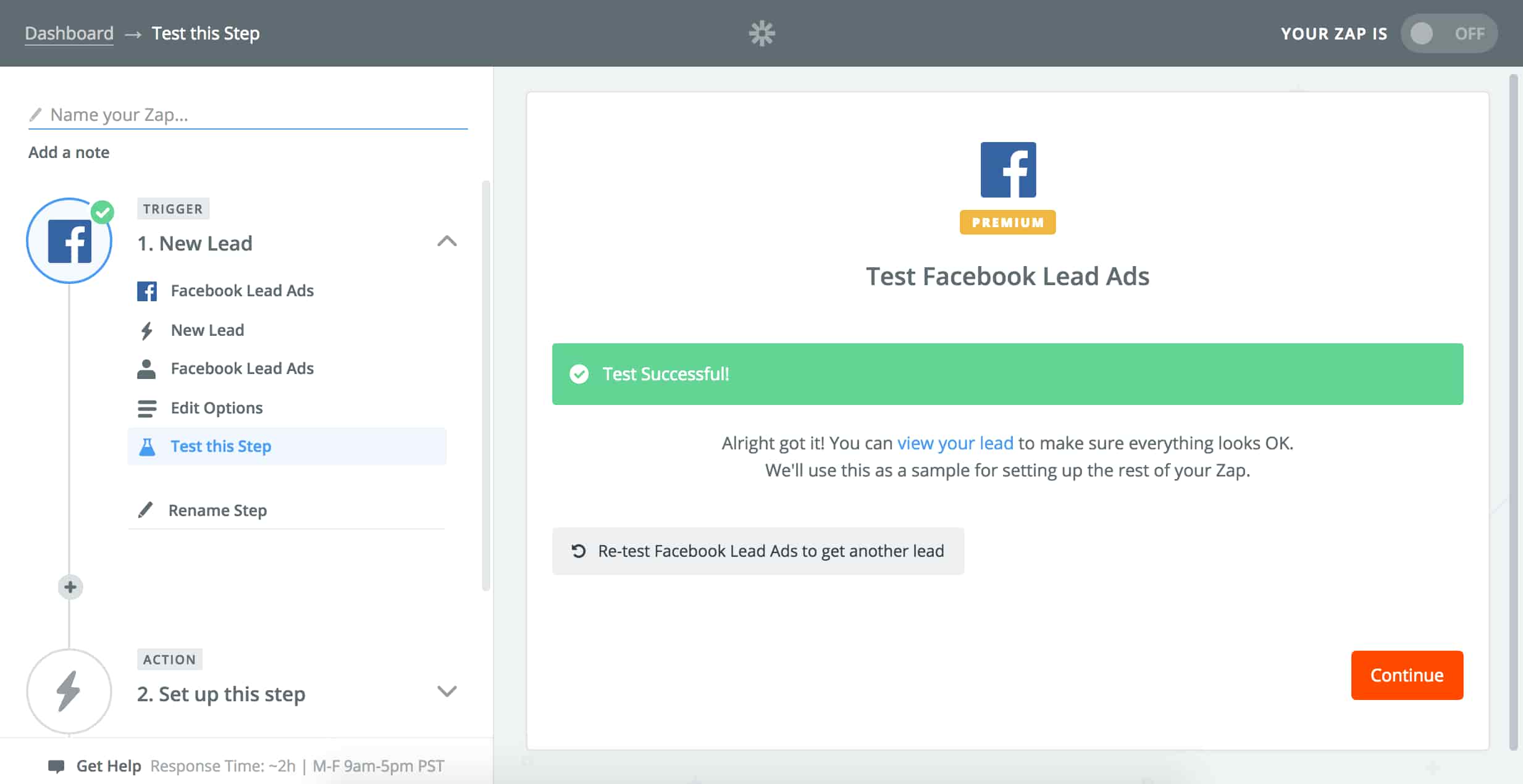Image resolution: width=1523 pixels, height=784 pixels.
Task: Click the pencil icon beside Rename Step
Action: pos(146,510)
